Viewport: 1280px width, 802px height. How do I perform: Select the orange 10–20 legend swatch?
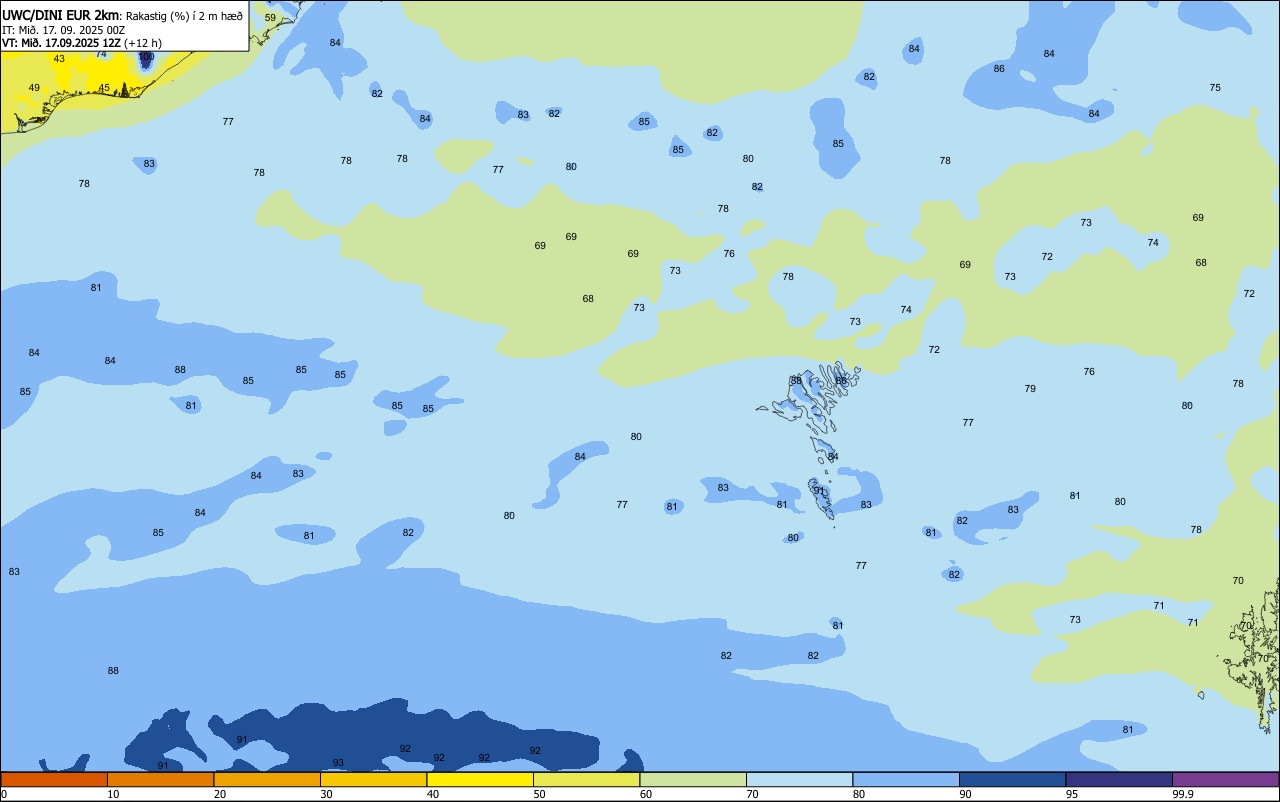point(160,779)
